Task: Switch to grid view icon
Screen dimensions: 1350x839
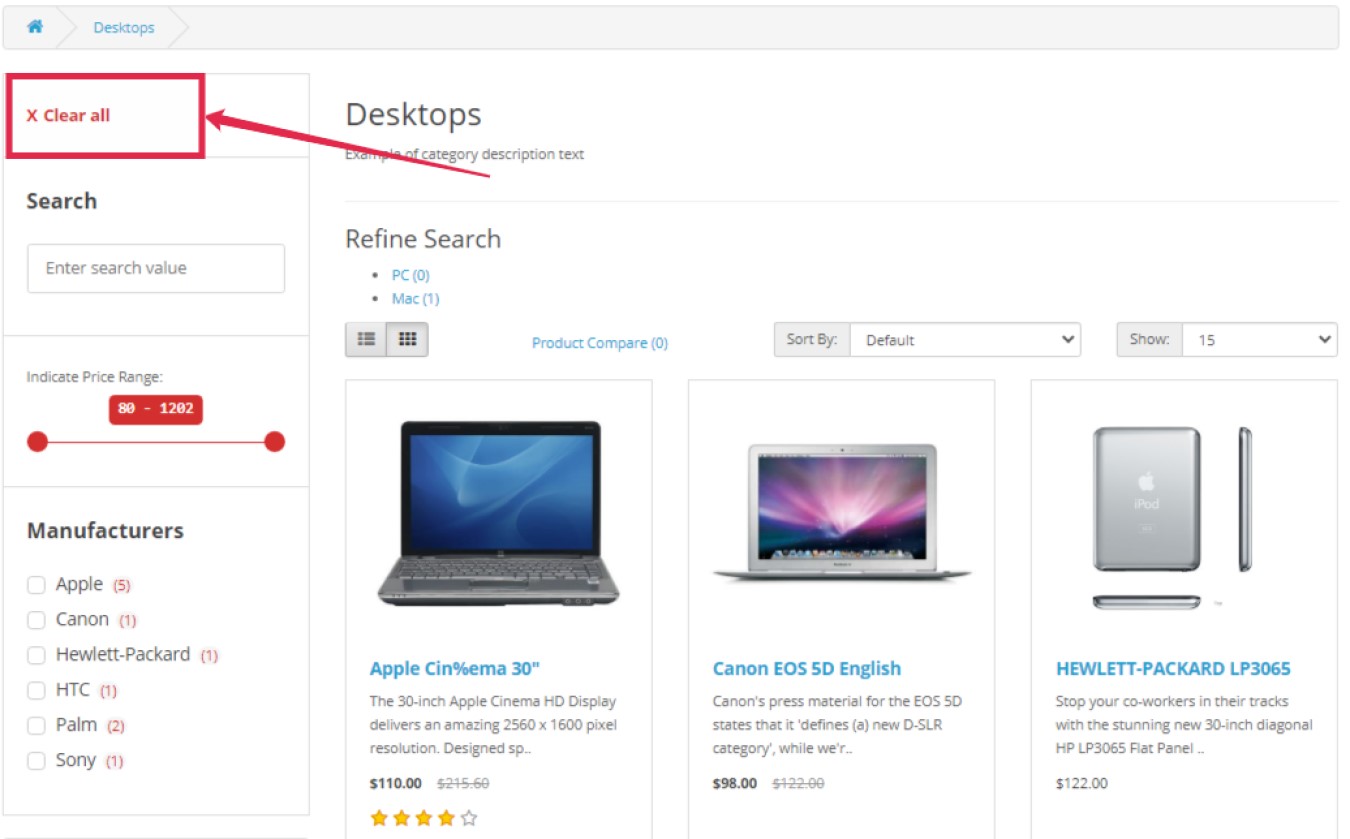Action: tap(407, 340)
